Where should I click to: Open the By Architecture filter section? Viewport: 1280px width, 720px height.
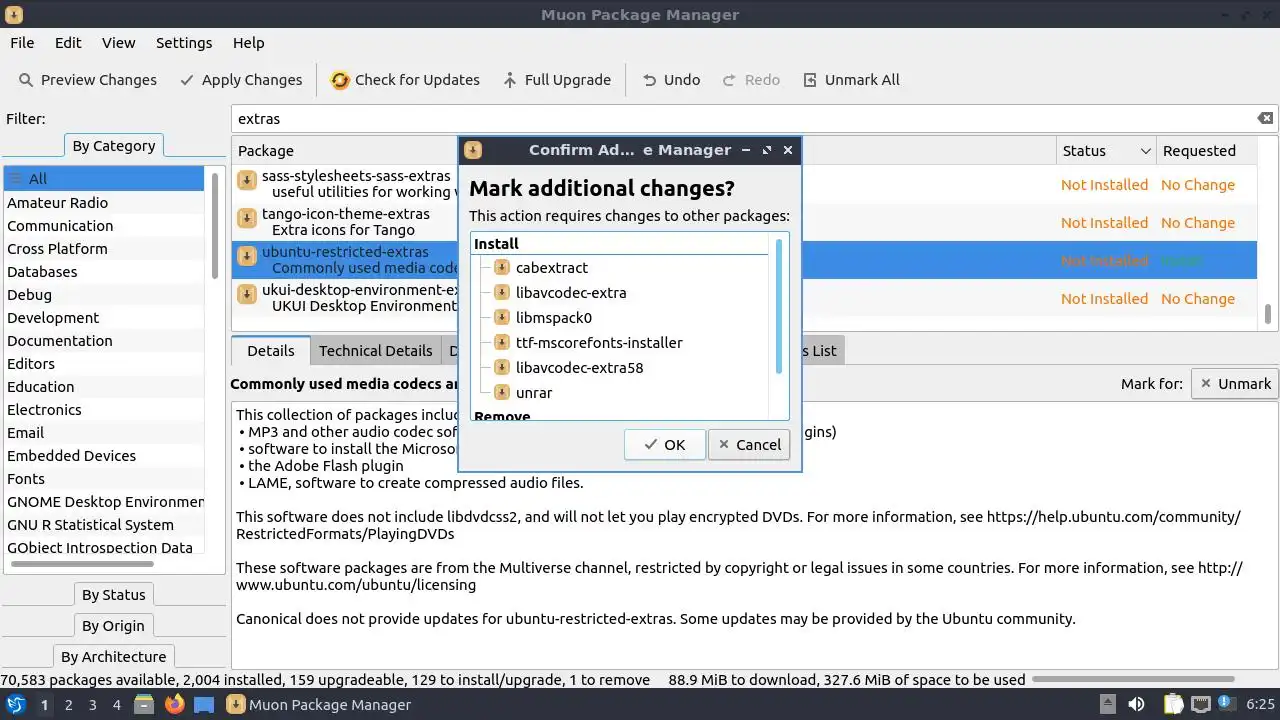[113, 657]
